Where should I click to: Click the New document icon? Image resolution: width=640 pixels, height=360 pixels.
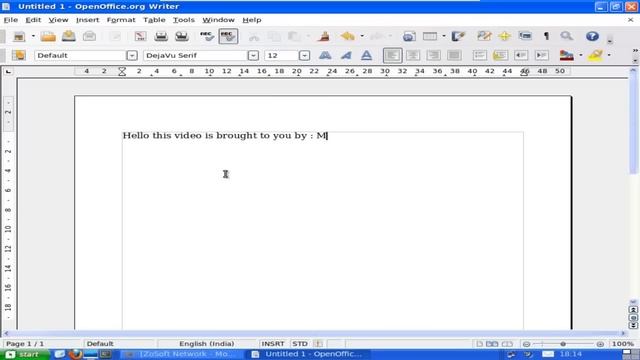click(19, 36)
